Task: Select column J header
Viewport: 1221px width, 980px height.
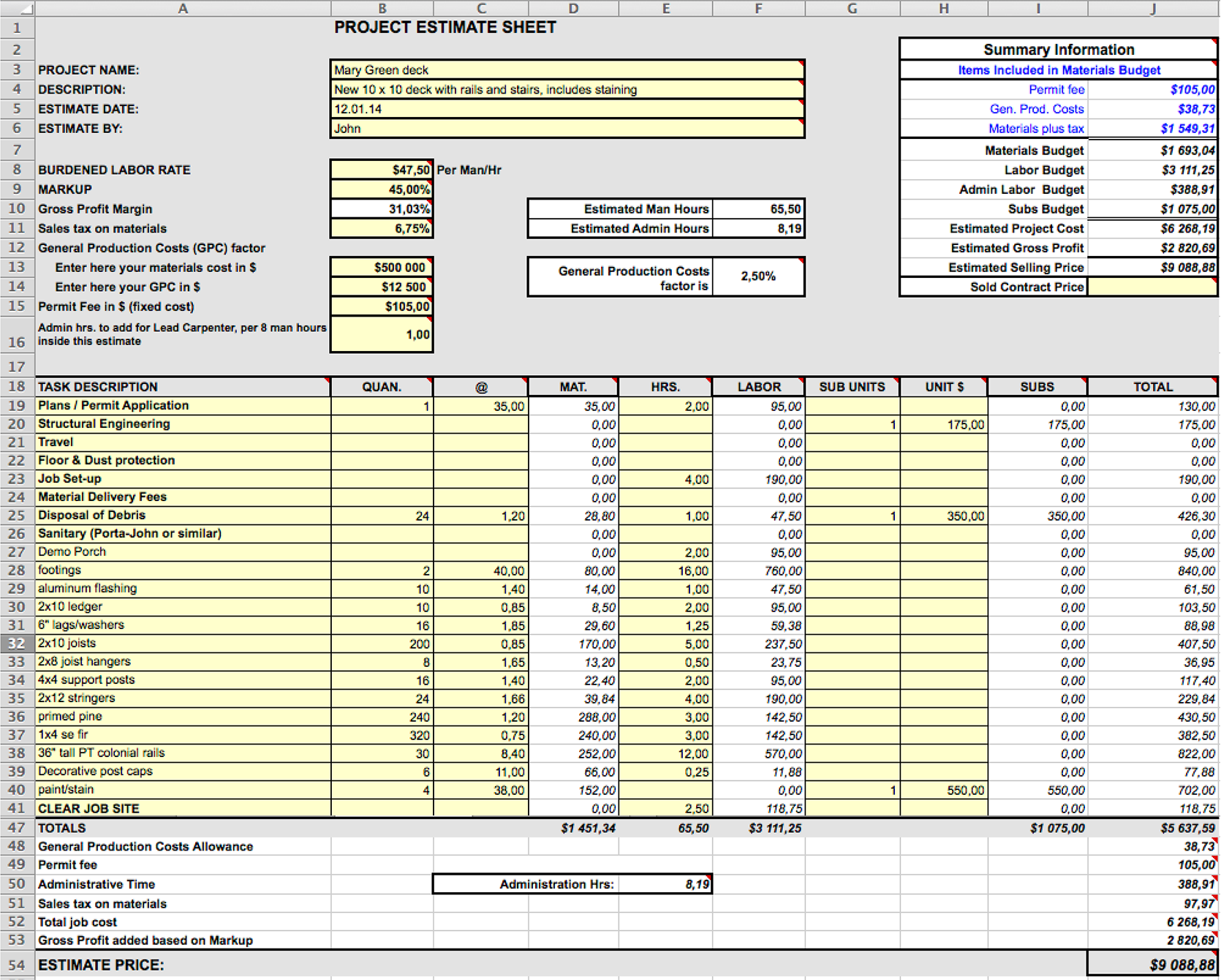Action: point(1152,8)
